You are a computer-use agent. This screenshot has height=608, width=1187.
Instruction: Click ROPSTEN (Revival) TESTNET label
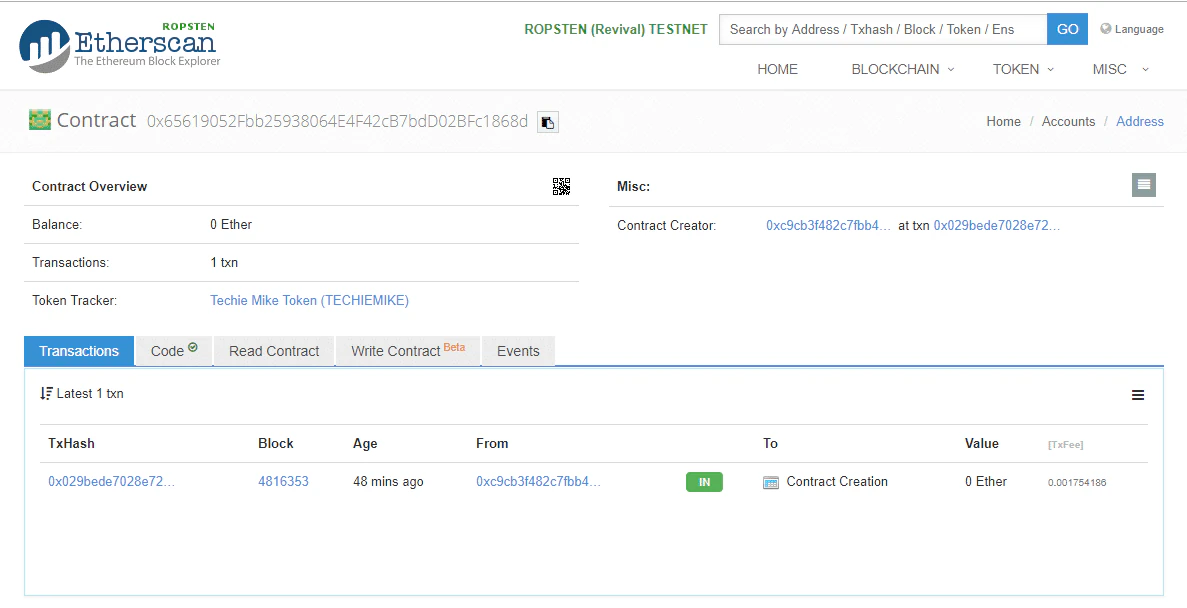coord(615,30)
